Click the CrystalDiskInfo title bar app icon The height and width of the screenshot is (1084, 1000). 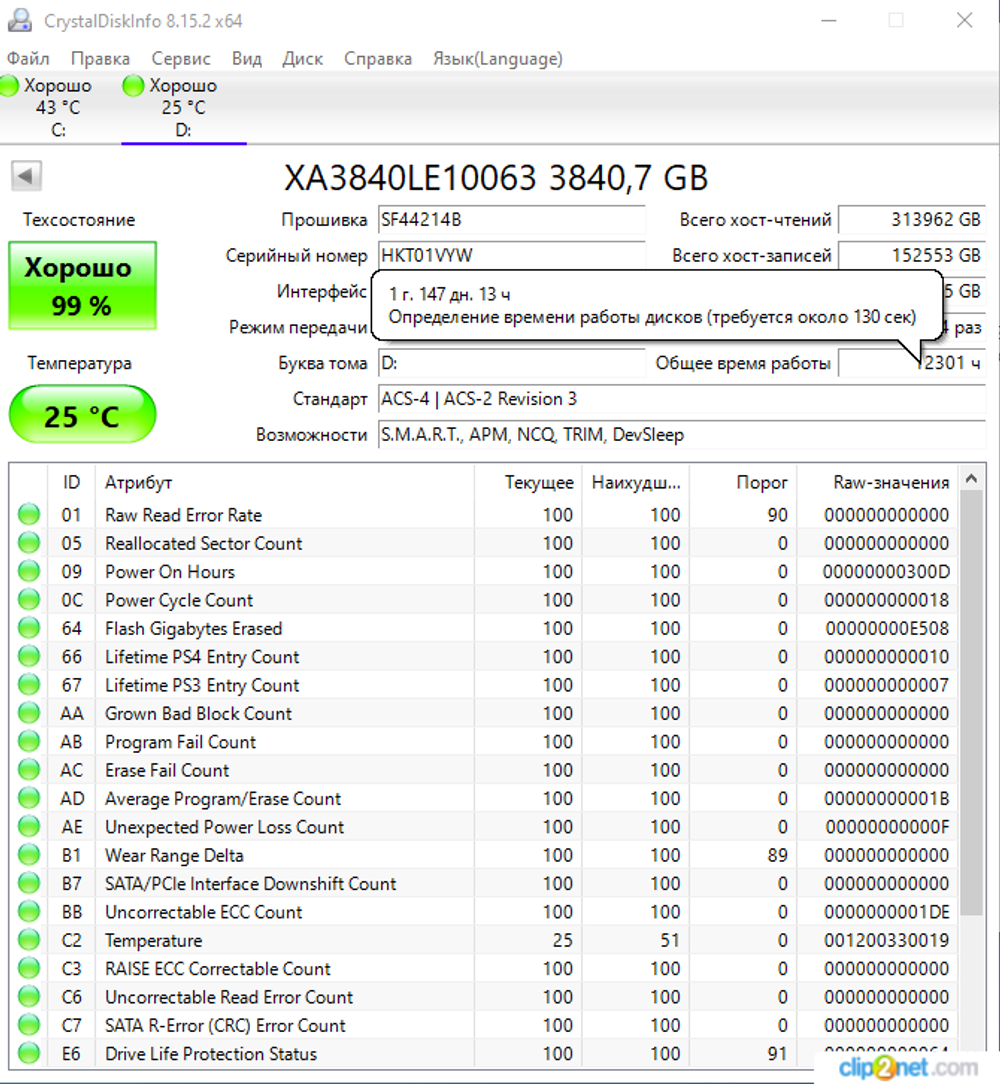[x=19, y=21]
